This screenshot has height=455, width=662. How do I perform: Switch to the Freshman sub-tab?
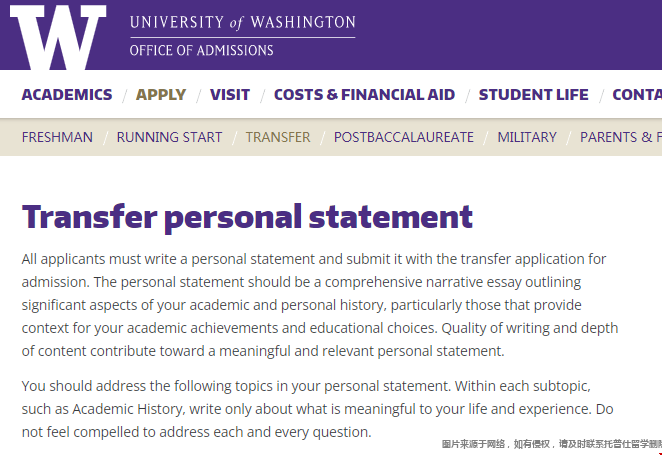point(57,137)
